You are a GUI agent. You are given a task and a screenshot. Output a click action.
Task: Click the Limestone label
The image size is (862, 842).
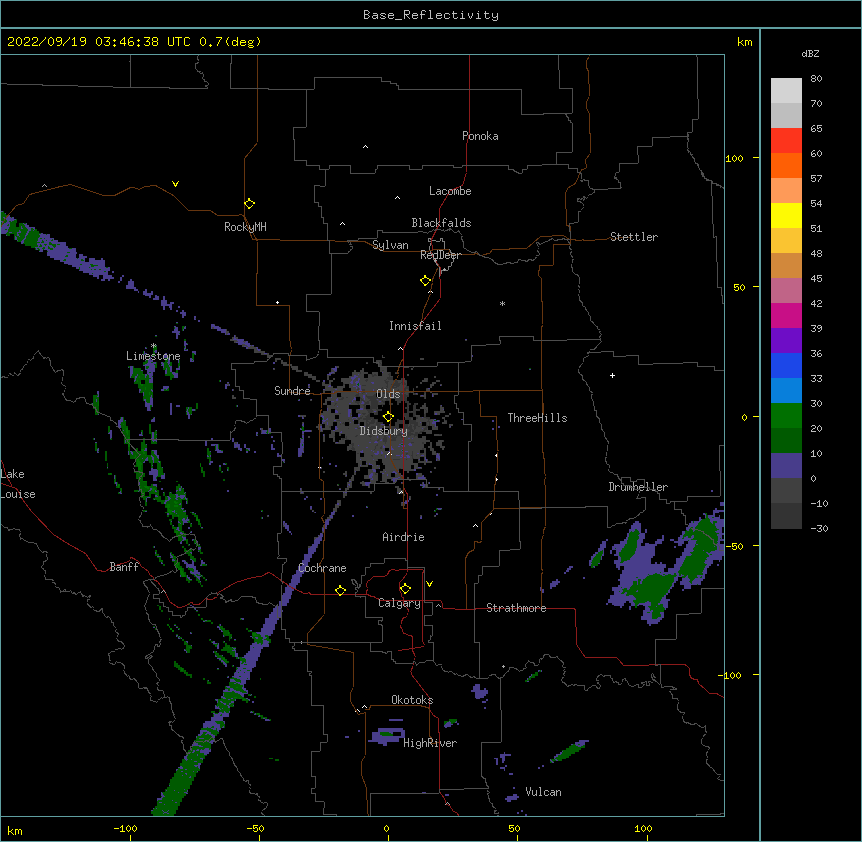click(x=153, y=356)
